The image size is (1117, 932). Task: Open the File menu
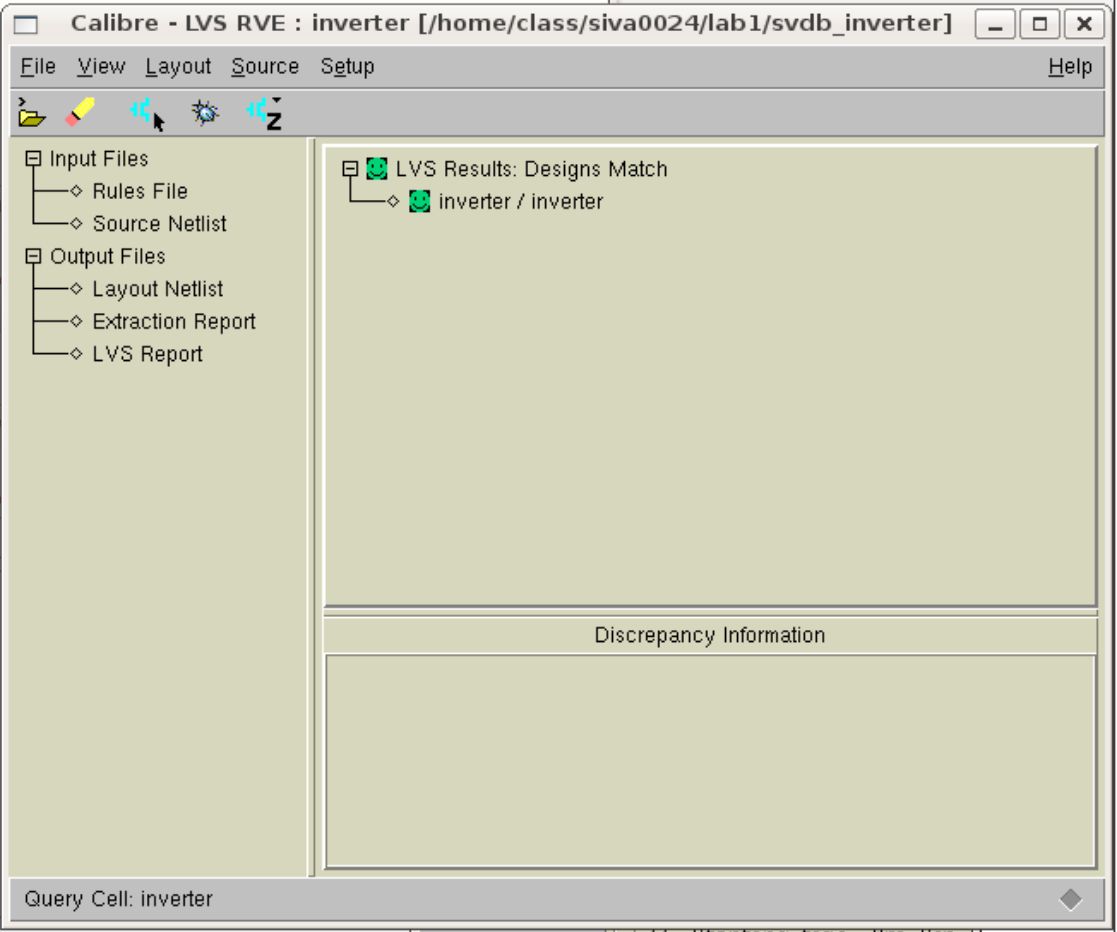pyautogui.click(x=38, y=67)
